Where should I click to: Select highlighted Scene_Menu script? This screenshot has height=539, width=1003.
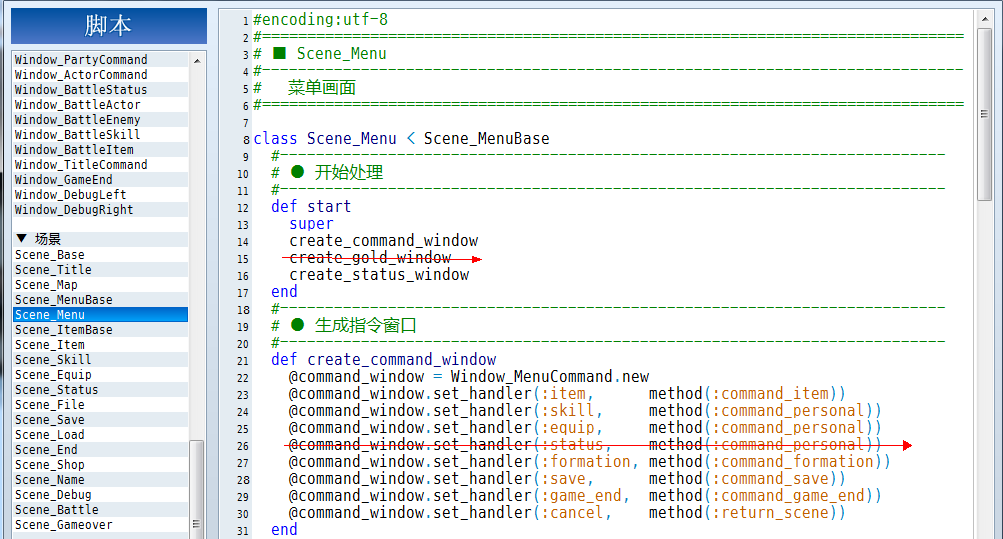point(100,315)
